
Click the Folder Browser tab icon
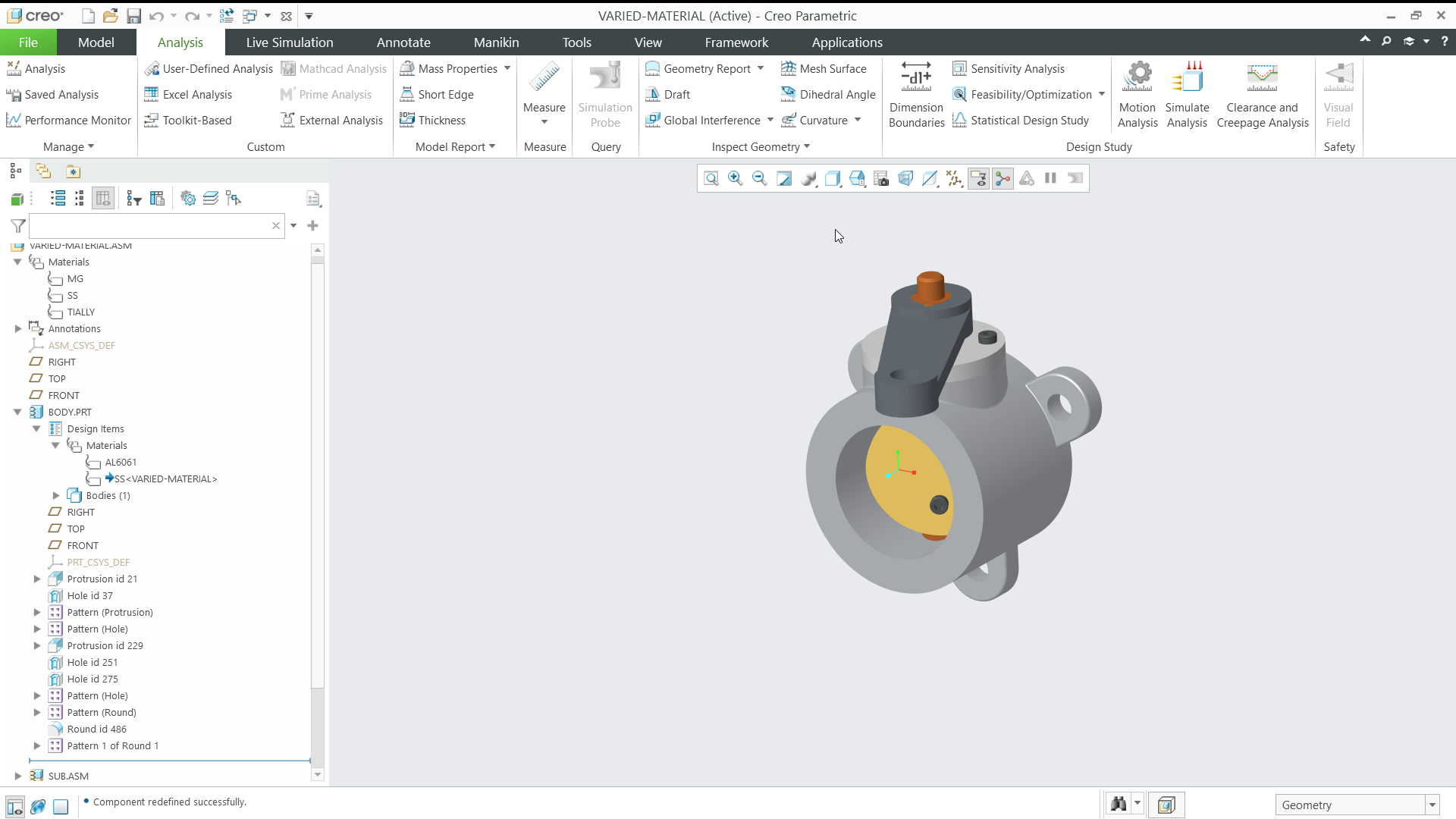[43, 171]
